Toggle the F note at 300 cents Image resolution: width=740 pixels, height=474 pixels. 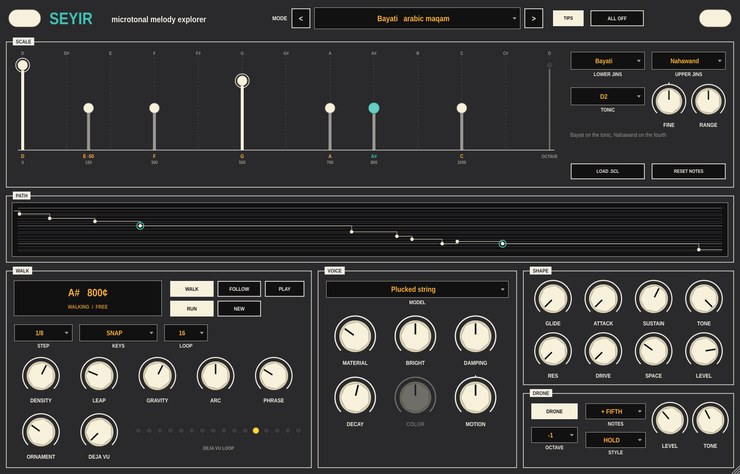tap(154, 108)
